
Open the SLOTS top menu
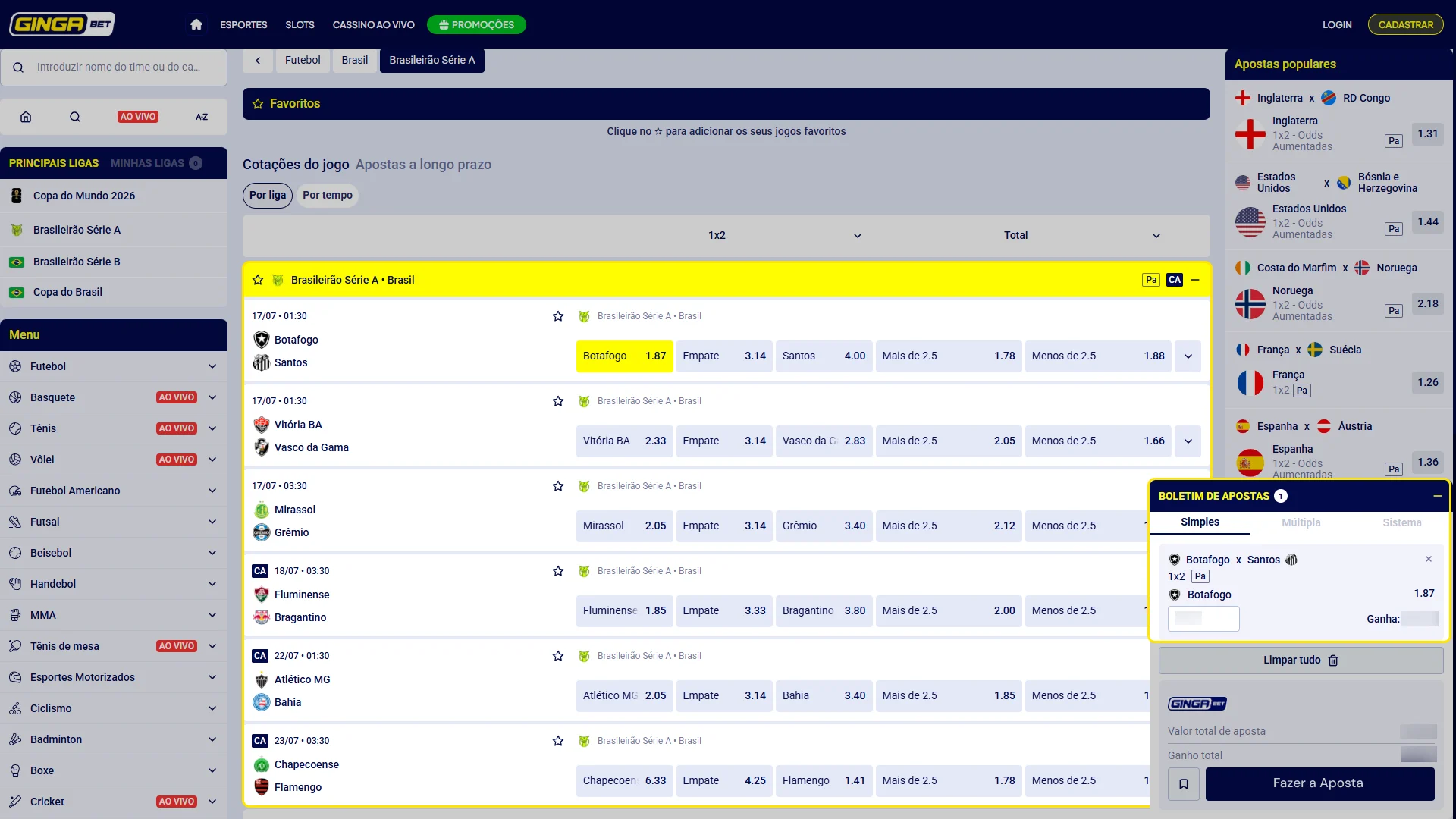click(x=300, y=24)
